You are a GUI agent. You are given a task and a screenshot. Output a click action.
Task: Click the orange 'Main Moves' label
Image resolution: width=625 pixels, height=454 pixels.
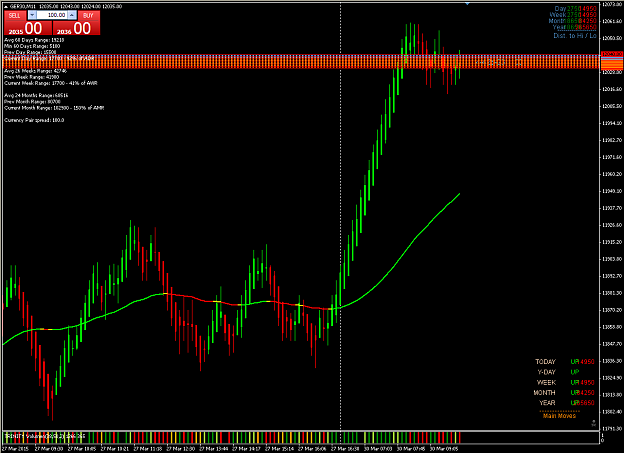point(559,416)
